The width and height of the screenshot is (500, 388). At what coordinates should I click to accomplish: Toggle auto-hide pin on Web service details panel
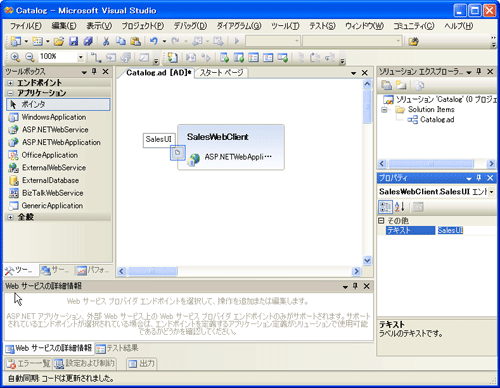click(355, 286)
